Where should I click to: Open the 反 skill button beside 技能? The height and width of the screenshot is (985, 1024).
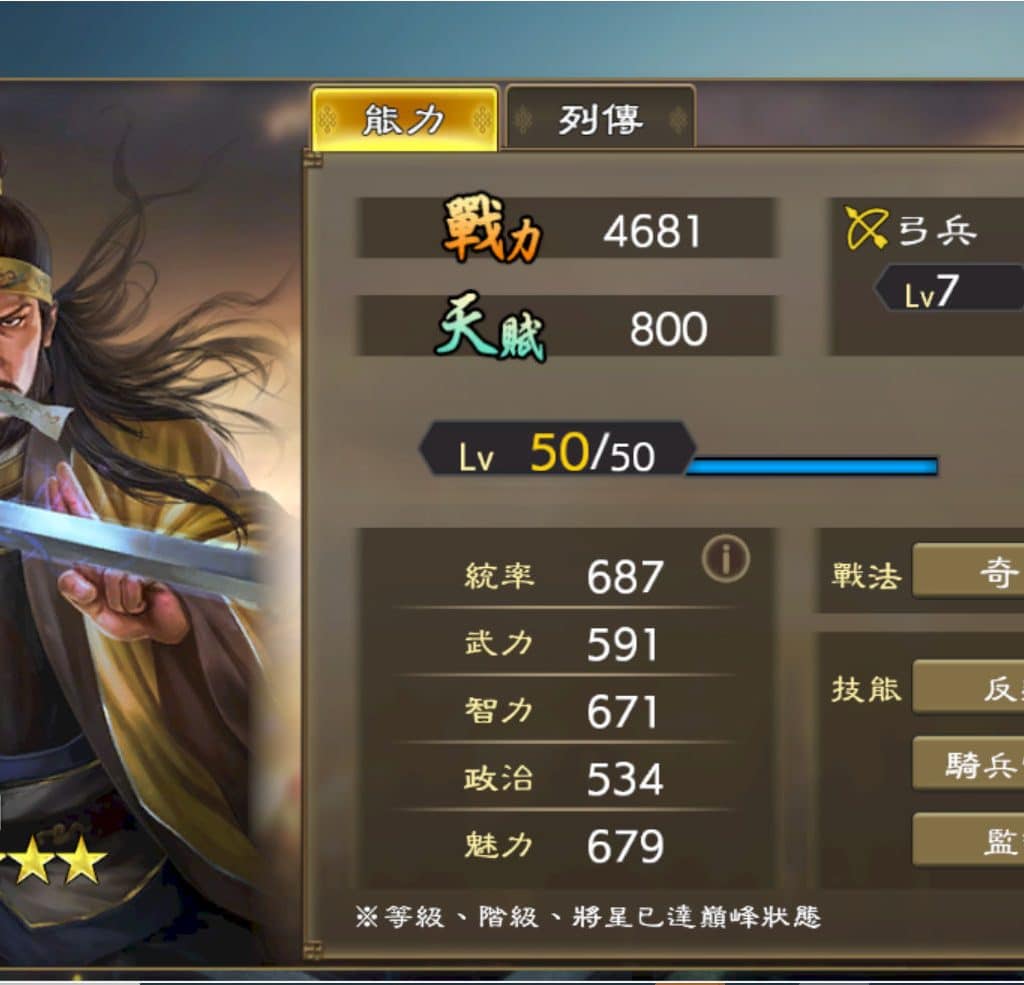tap(968, 686)
